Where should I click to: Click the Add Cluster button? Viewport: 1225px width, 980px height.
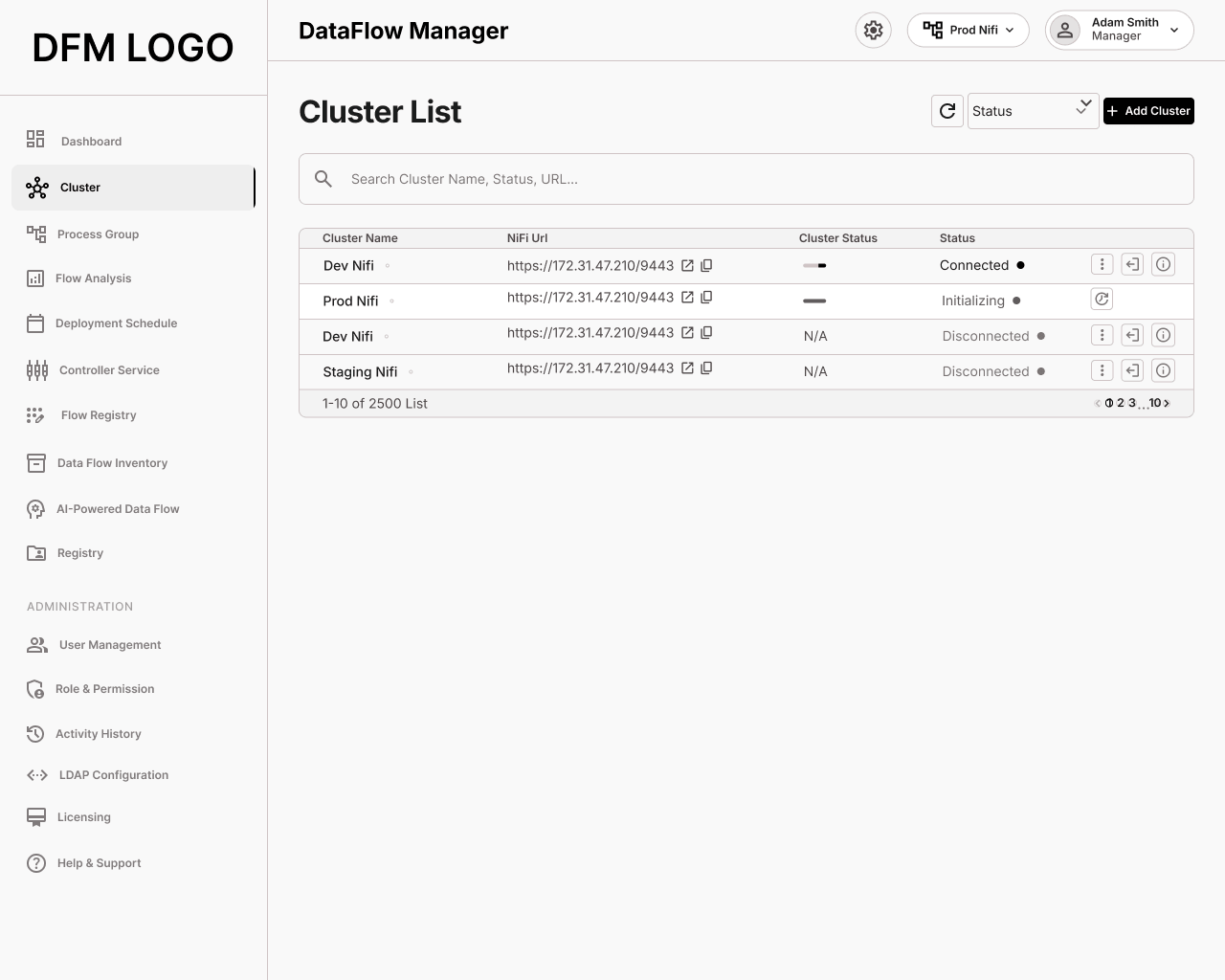coord(1148,111)
